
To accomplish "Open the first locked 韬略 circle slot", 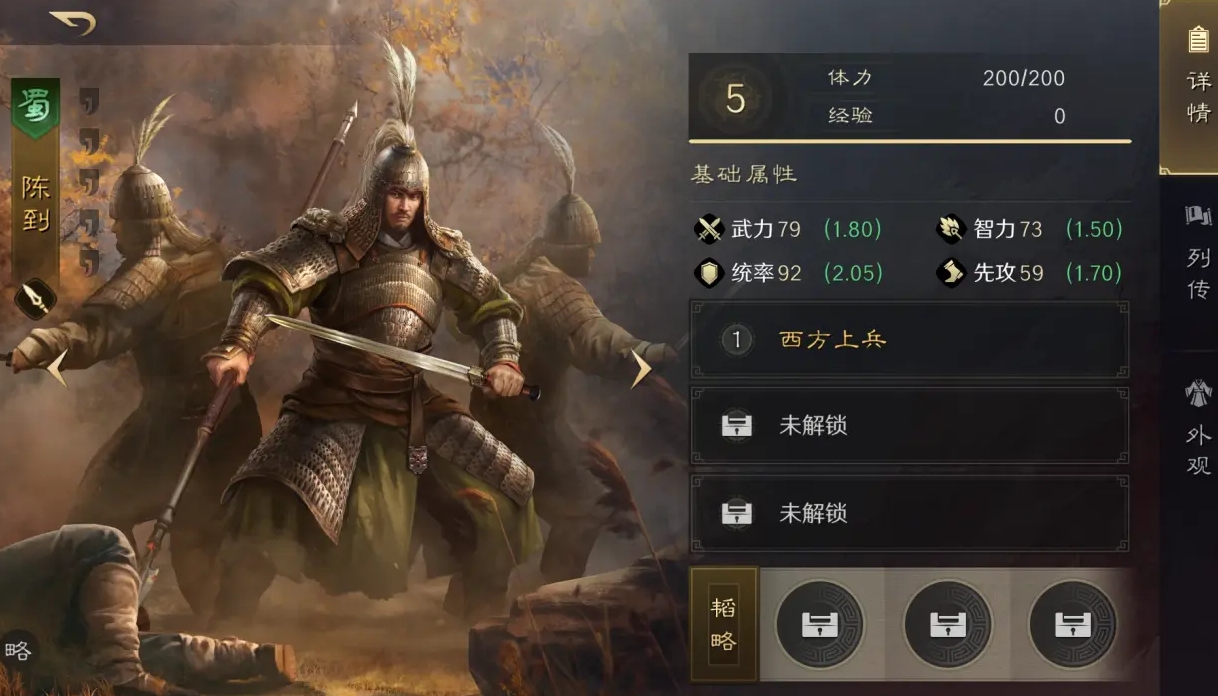I will coord(820,625).
